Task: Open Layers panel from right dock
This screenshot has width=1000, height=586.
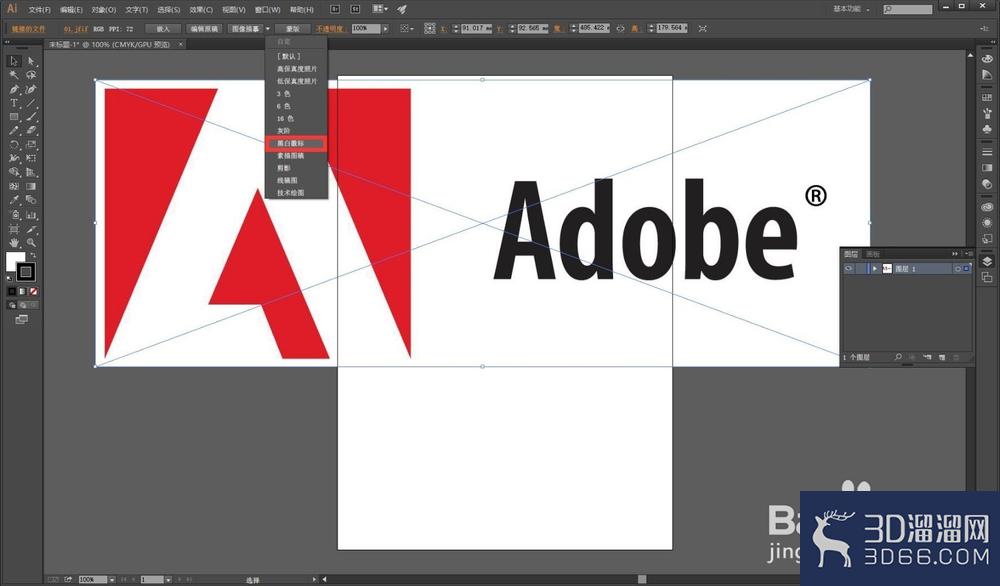Action: point(987,261)
